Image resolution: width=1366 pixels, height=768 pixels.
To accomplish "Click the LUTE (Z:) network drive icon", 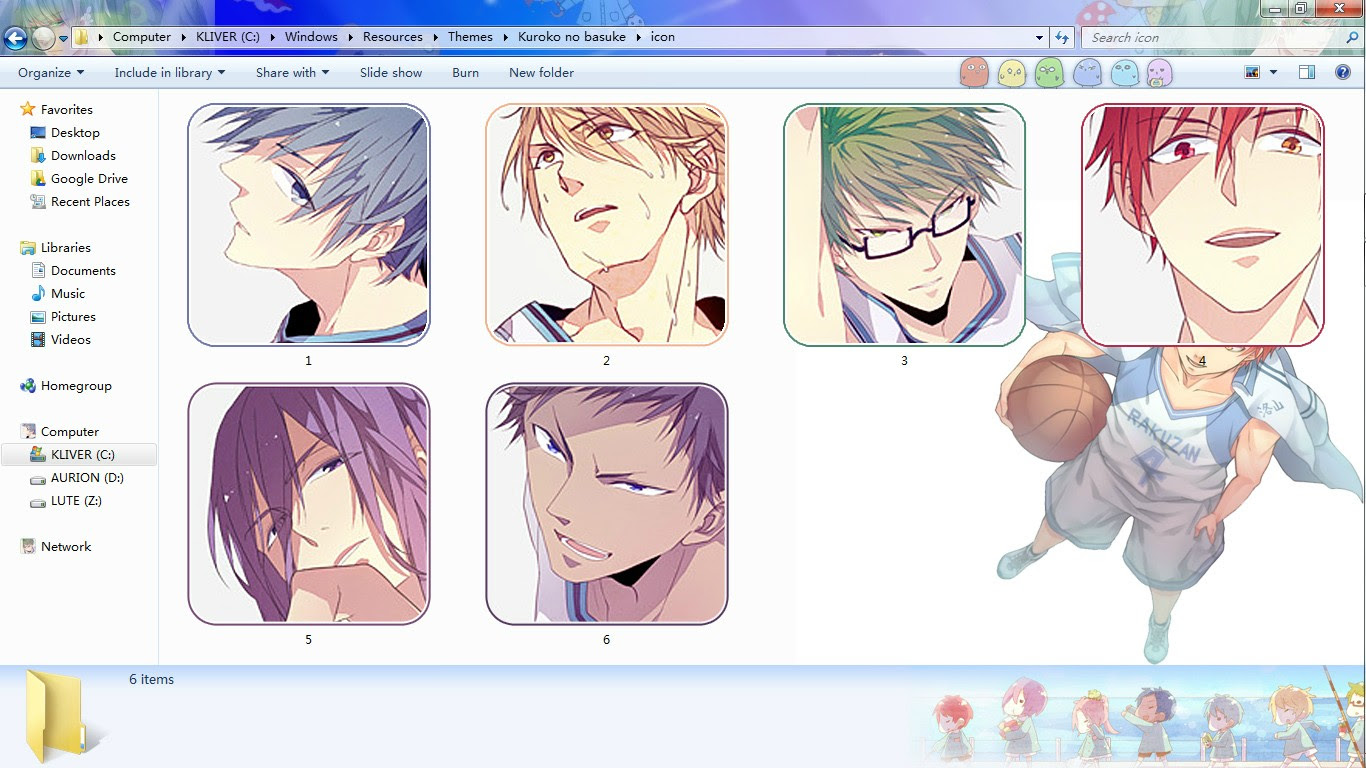I will point(38,501).
